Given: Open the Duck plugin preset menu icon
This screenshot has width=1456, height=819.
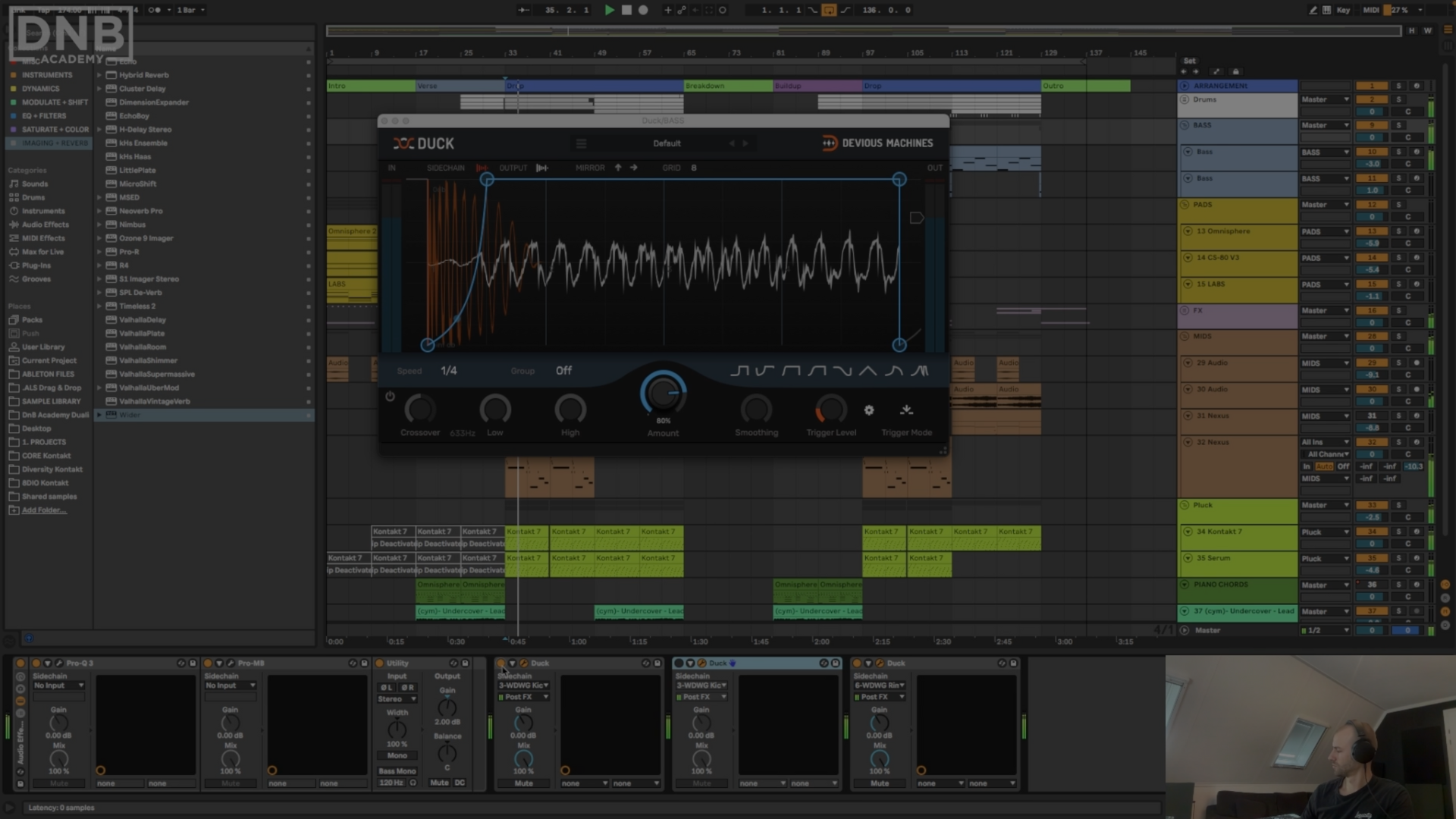Looking at the screenshot, I should [581, 143].
